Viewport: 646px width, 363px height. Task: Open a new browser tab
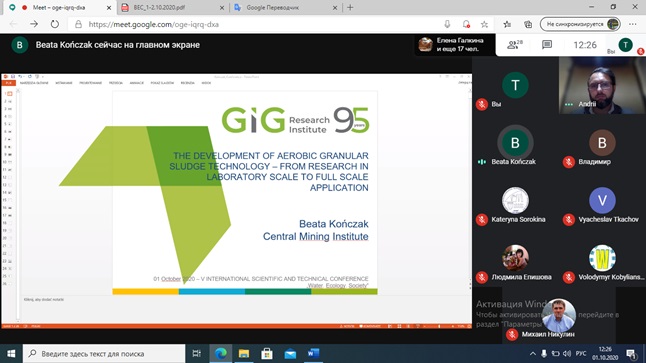point(350,7)
